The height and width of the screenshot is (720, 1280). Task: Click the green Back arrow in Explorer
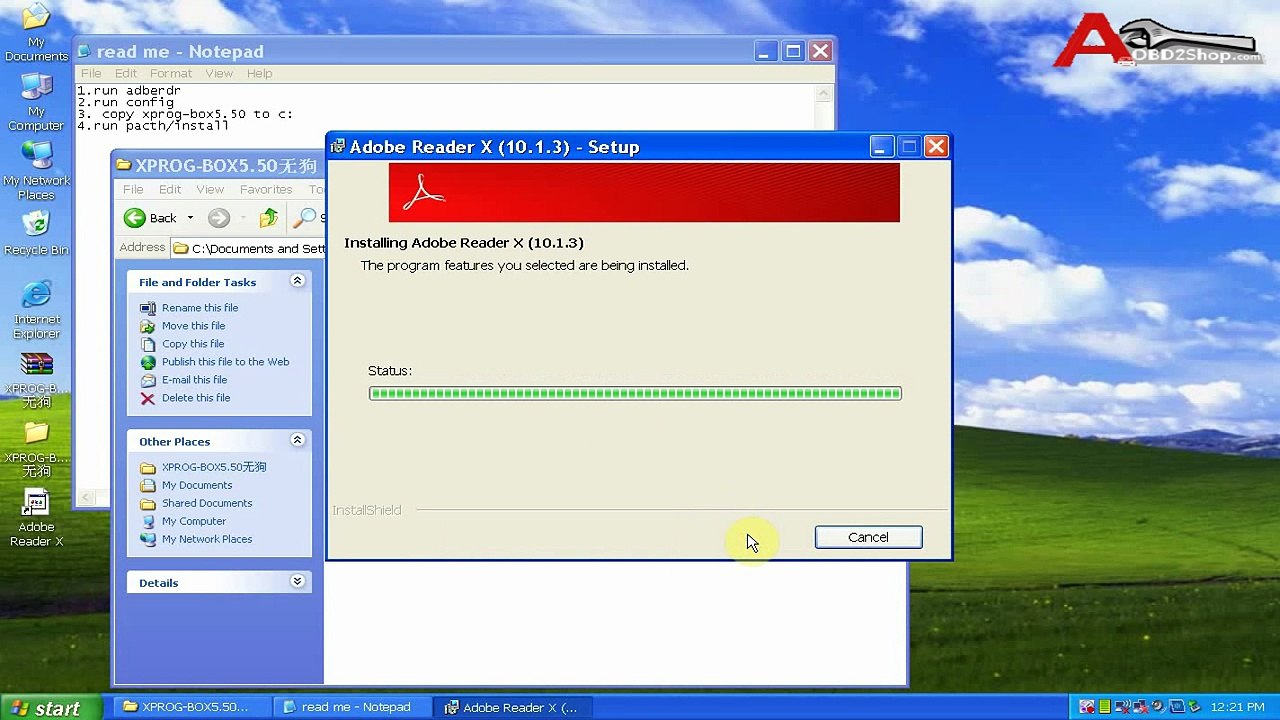coord(134,218)
